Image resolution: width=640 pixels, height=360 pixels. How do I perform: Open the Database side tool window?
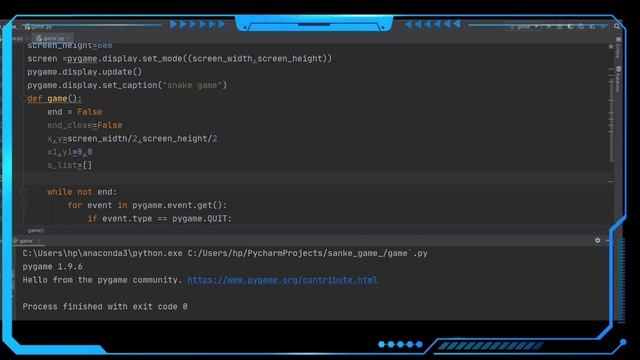[618, 78]
